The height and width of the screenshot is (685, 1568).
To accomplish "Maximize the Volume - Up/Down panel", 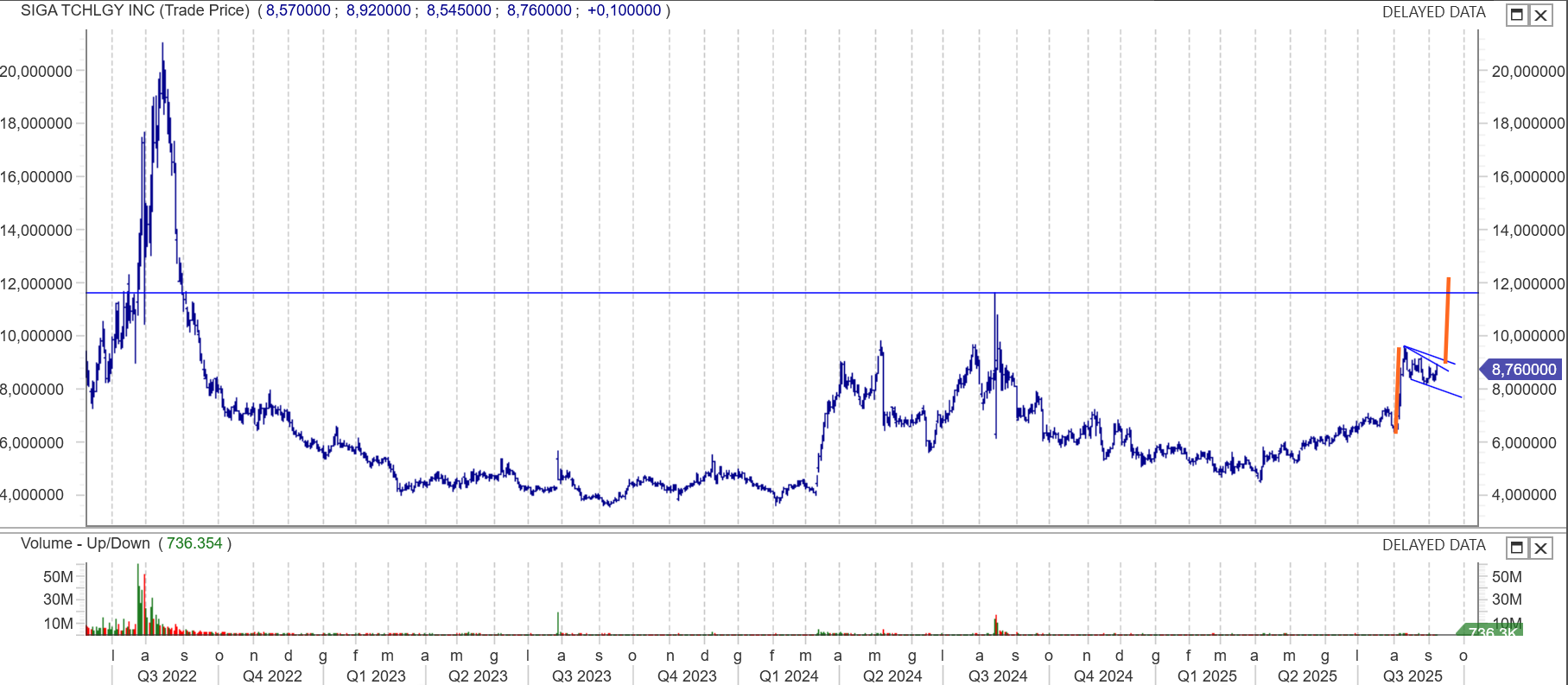I will pyautogui.click(x=1517, y=548).
